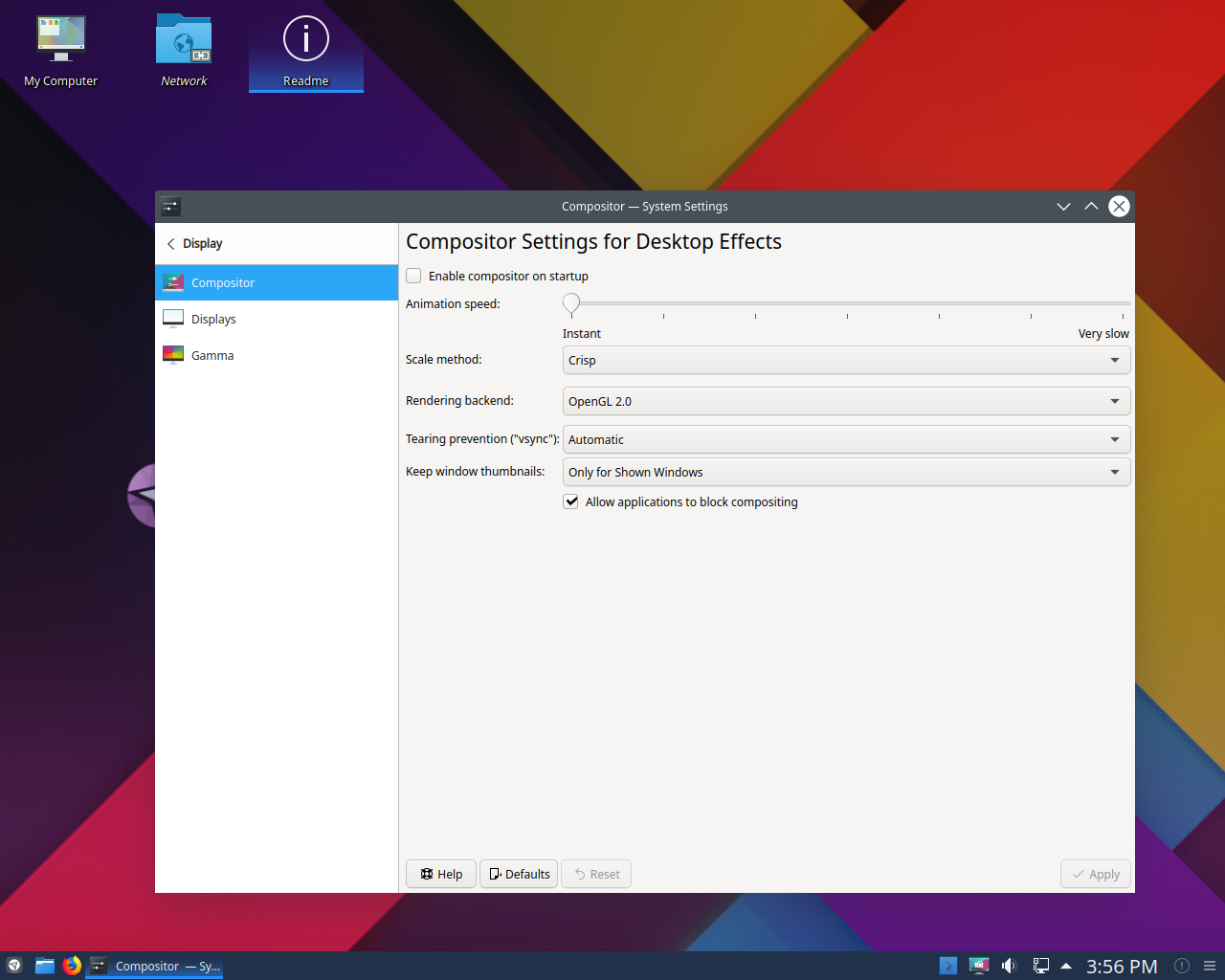The image size is (1225, 980).
Task: Open the screenshot monitor tray icon
Action: point(978,966)
